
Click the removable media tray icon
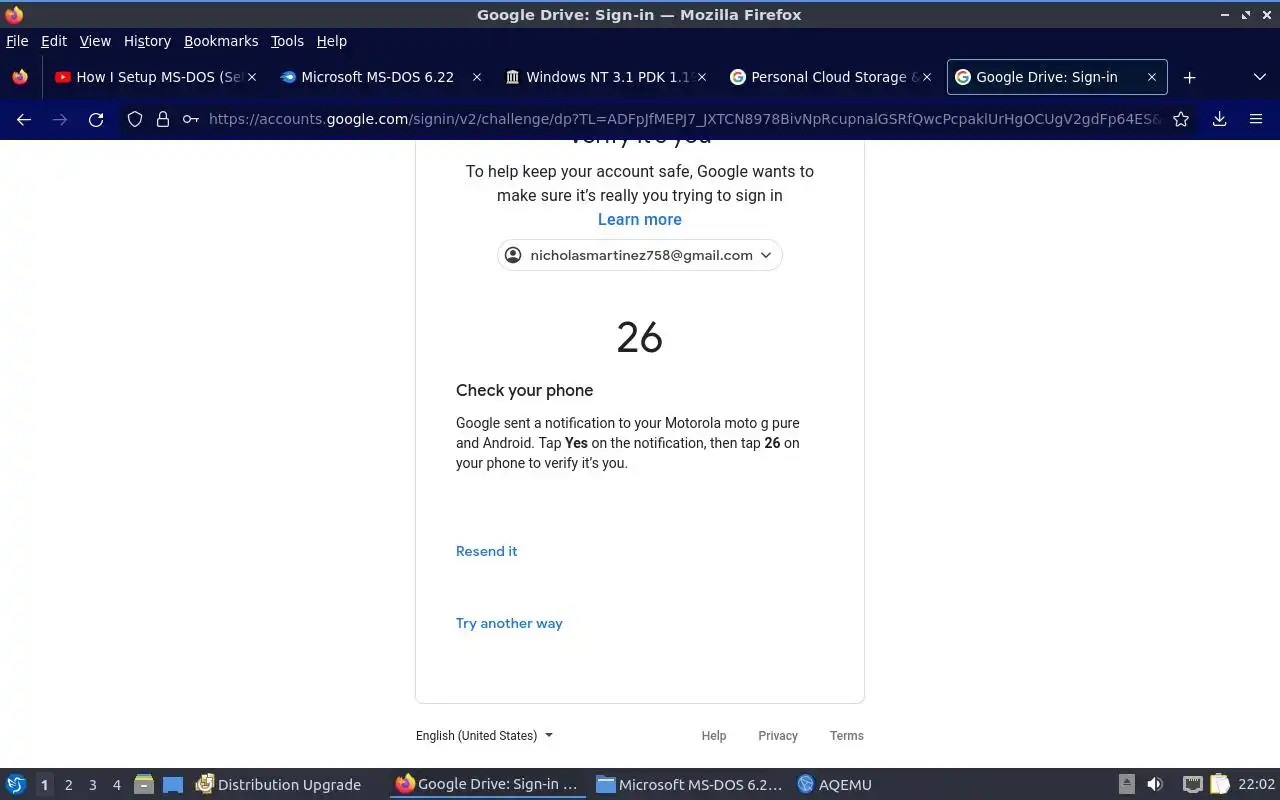tap(1127, 784)
